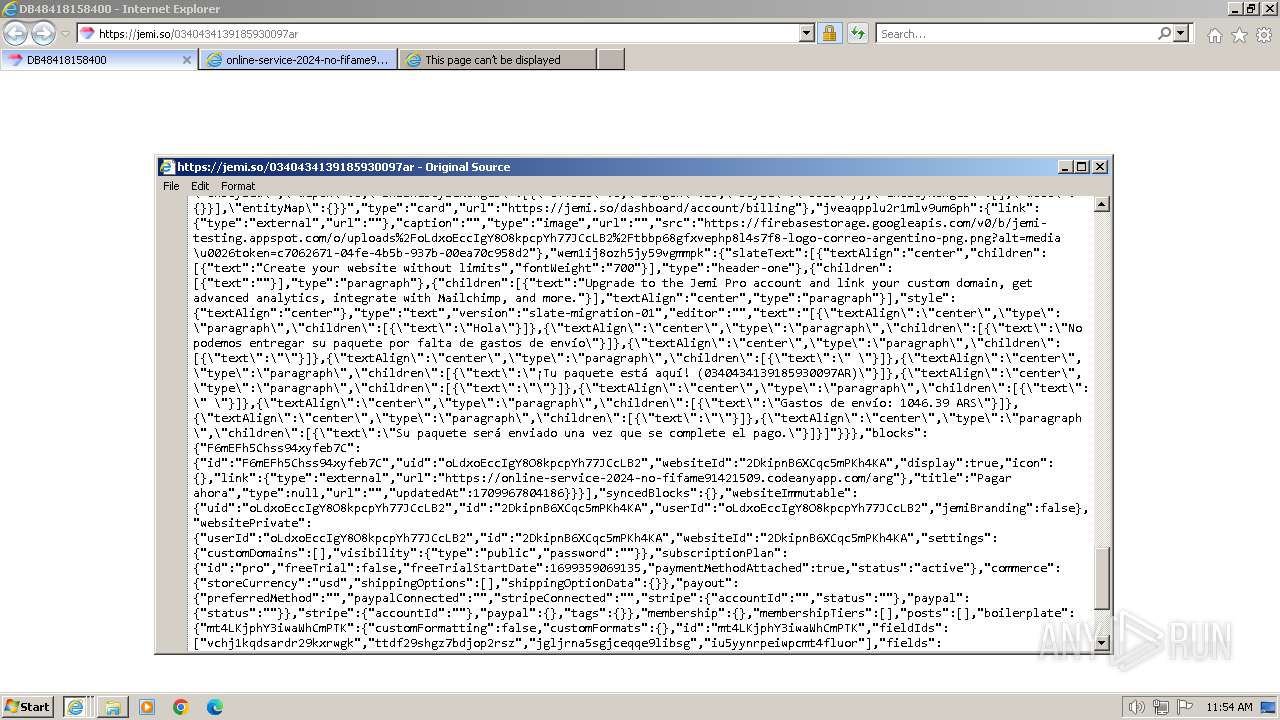Open the media player taskbar icon
Image resolution: width=1280 pixels, height=720 pixels.
pos(147,707)
